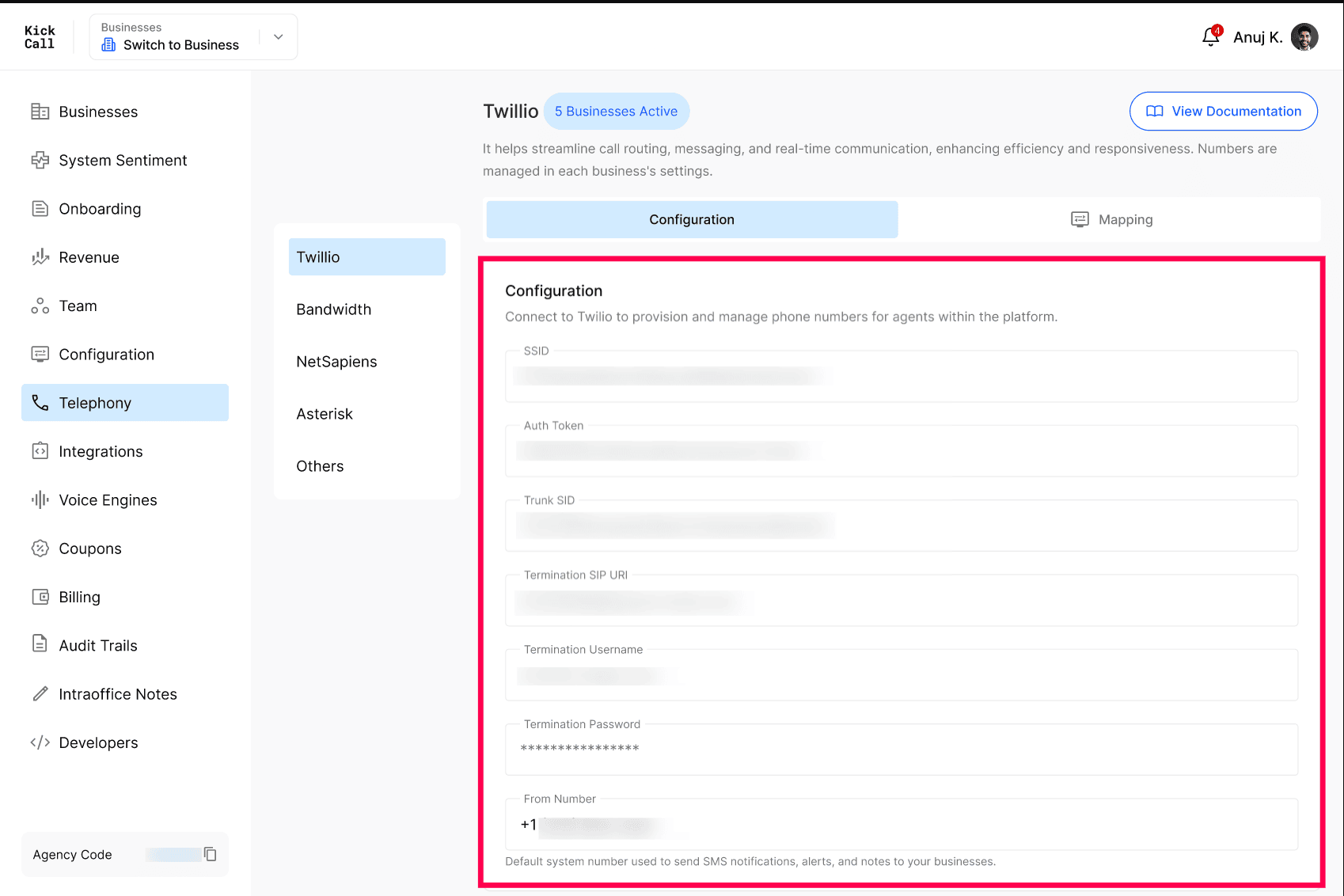Image resolution: width=1344 pixels, height=896 pixels.
Task: Go to Voice Engines
Action: [x=125, y=499]
